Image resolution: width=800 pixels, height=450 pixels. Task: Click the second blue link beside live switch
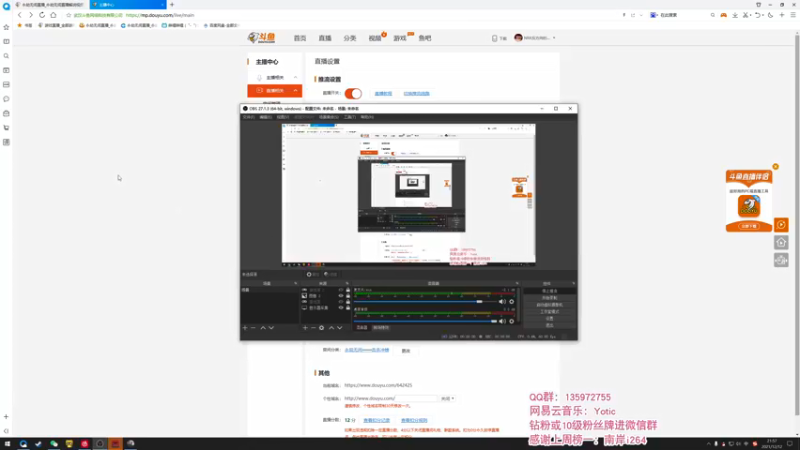416,93
